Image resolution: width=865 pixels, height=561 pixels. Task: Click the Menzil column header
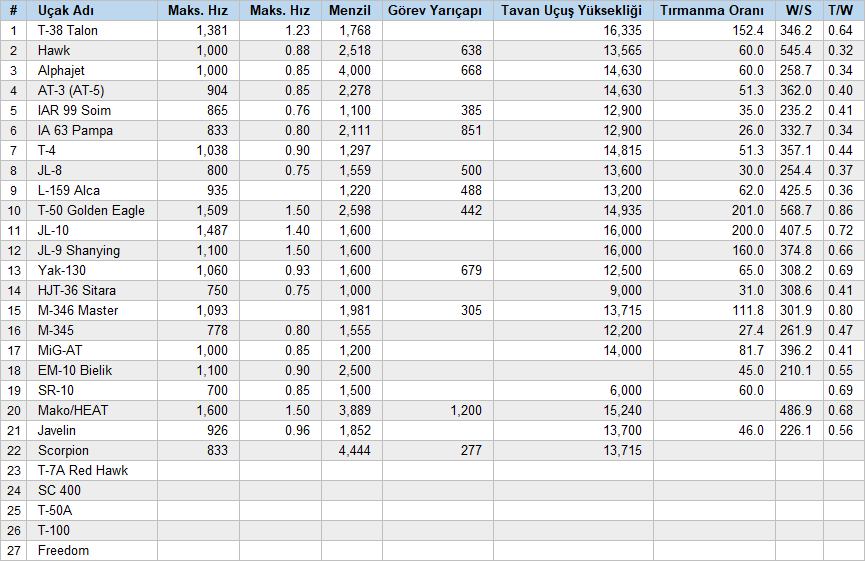coord(351,10)
